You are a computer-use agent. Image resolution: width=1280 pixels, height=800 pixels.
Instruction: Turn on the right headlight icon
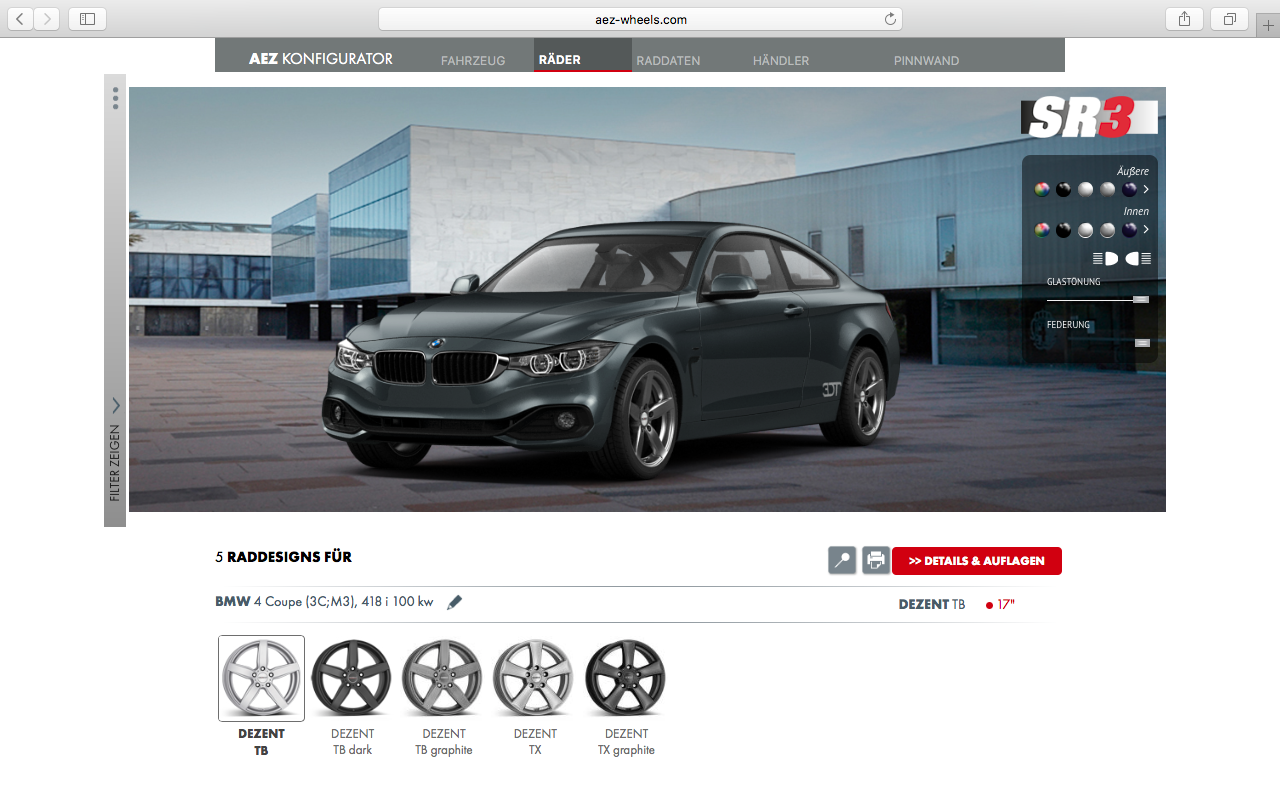click(x=1139, y=258)
